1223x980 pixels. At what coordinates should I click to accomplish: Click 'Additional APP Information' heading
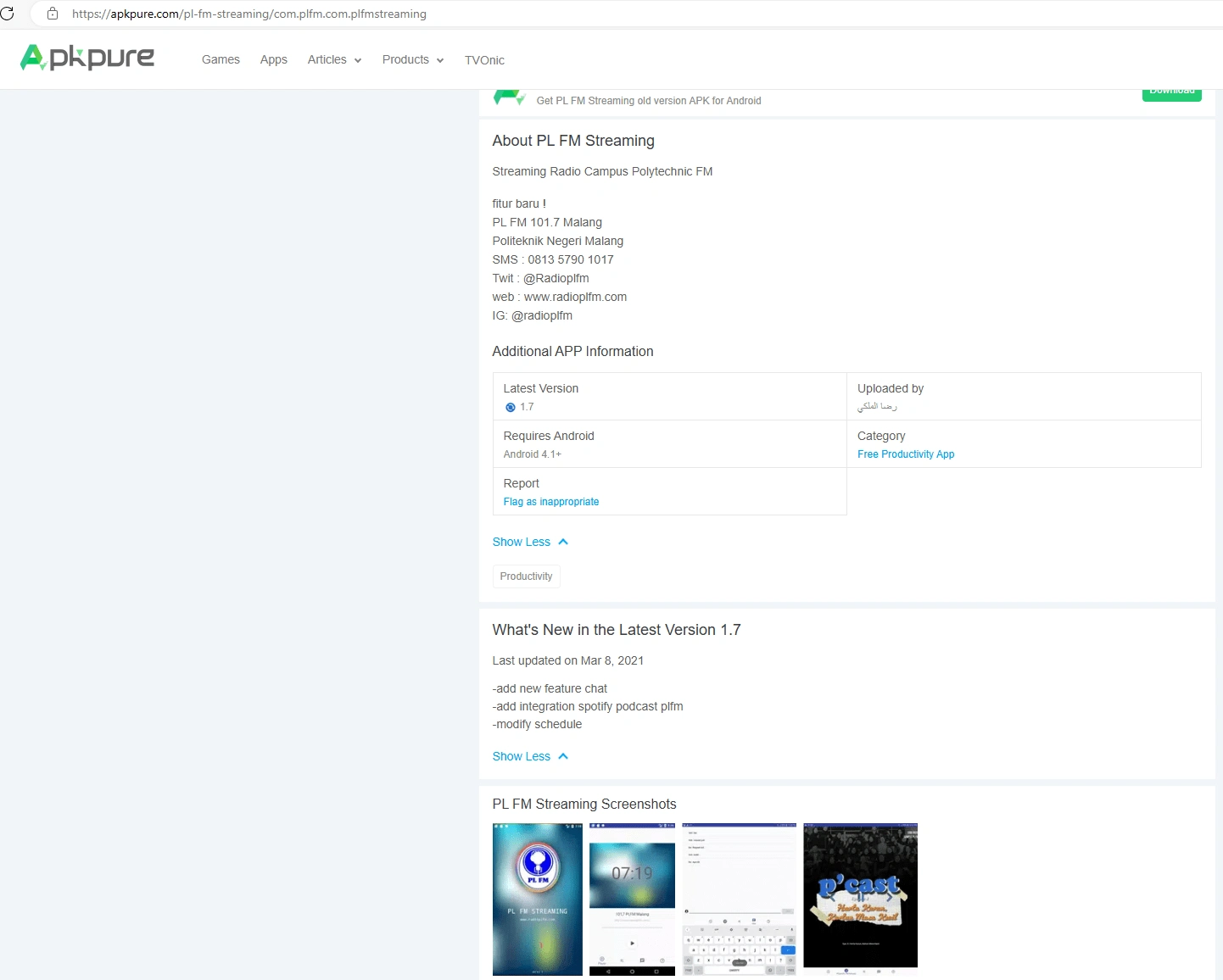pyautogui.click(x=573, y=351)
